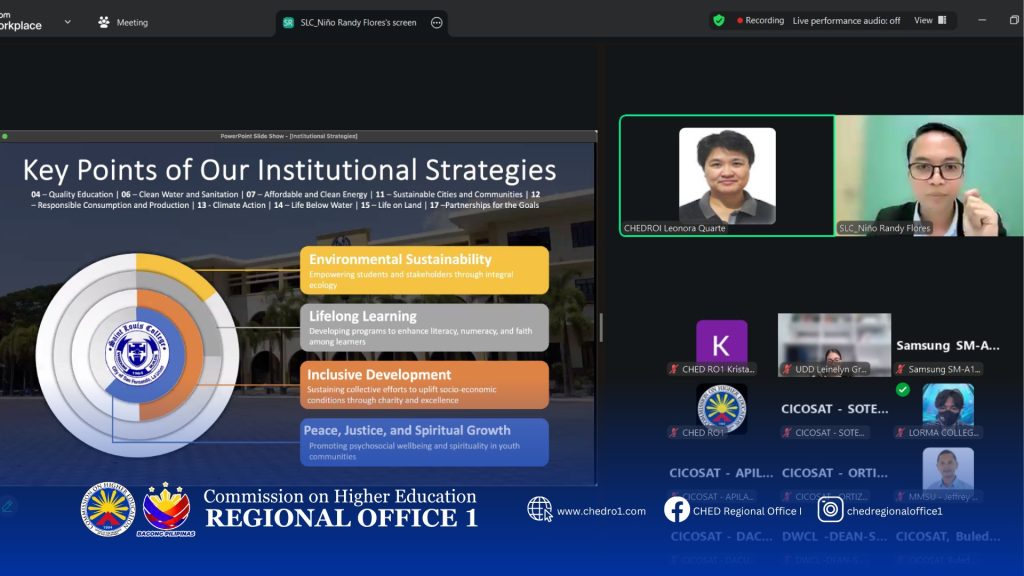The height and width of the screenshot is (576, 1024).
Task: Click the Facebook icon in the banner
Action: point(677,510)
